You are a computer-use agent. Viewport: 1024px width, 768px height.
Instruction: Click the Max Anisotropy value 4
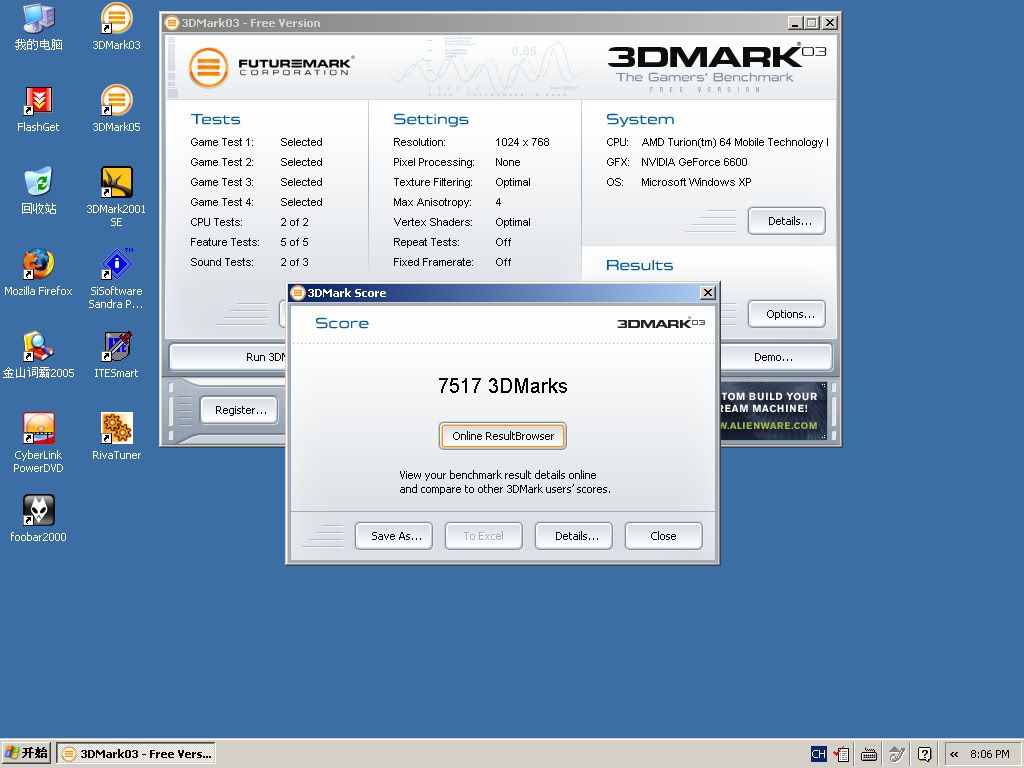[498, 202]
